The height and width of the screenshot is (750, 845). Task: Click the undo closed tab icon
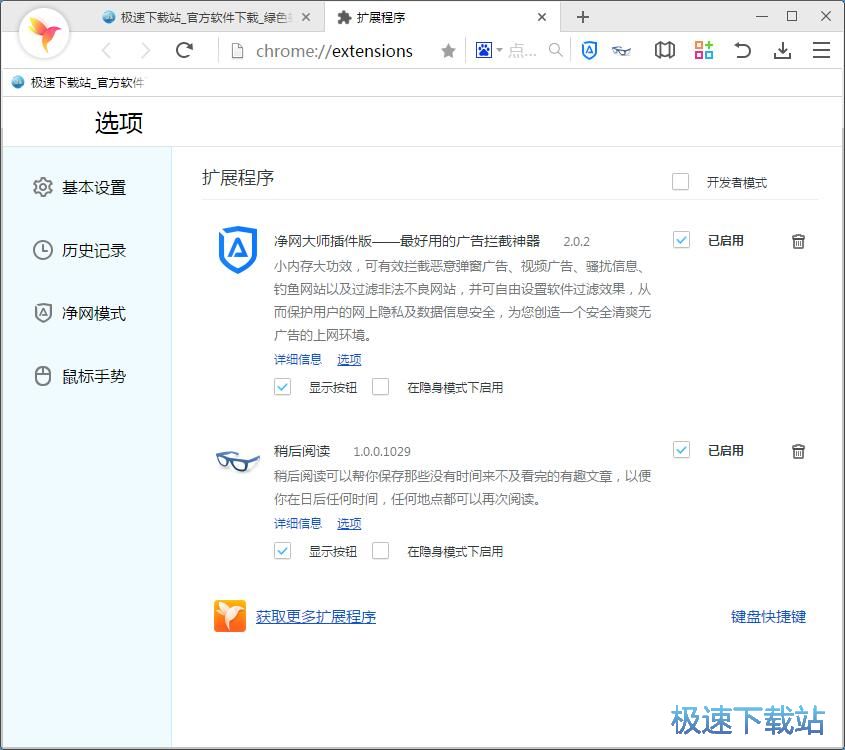[743, 51]
